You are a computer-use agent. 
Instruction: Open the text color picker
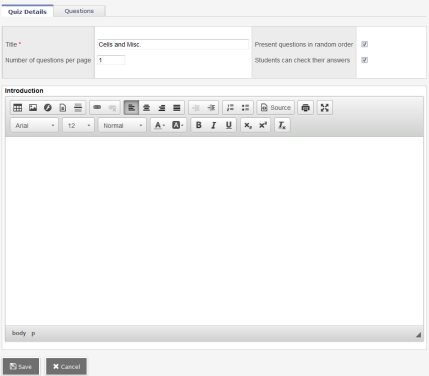pyautogui.click(x=159, y=125)
